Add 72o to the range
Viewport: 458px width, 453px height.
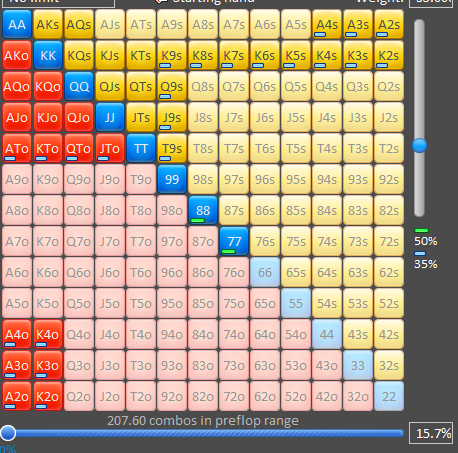click(x=234, y=396)
